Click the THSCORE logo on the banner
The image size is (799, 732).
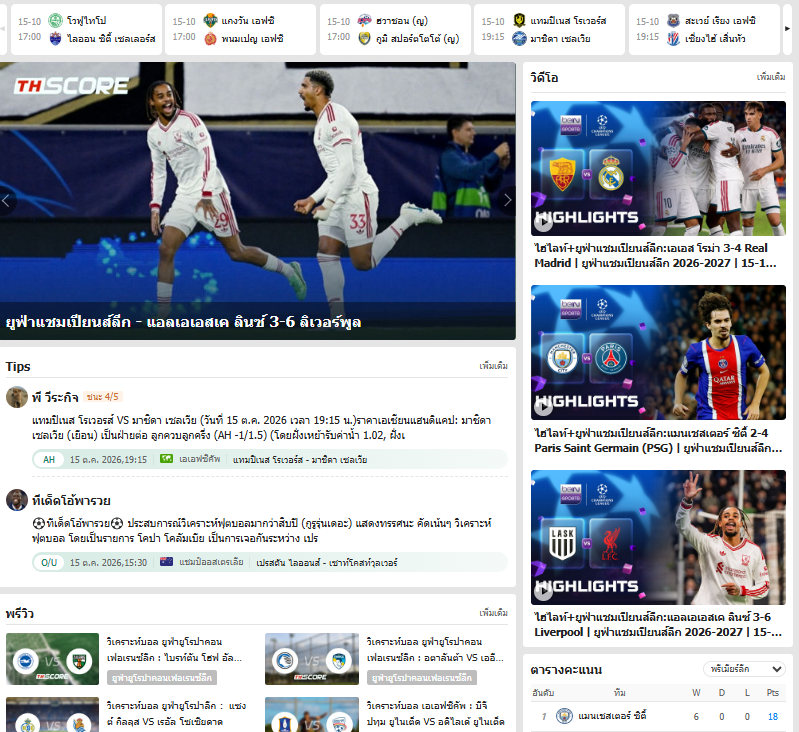pyautogui.click(x=71, y=86)
